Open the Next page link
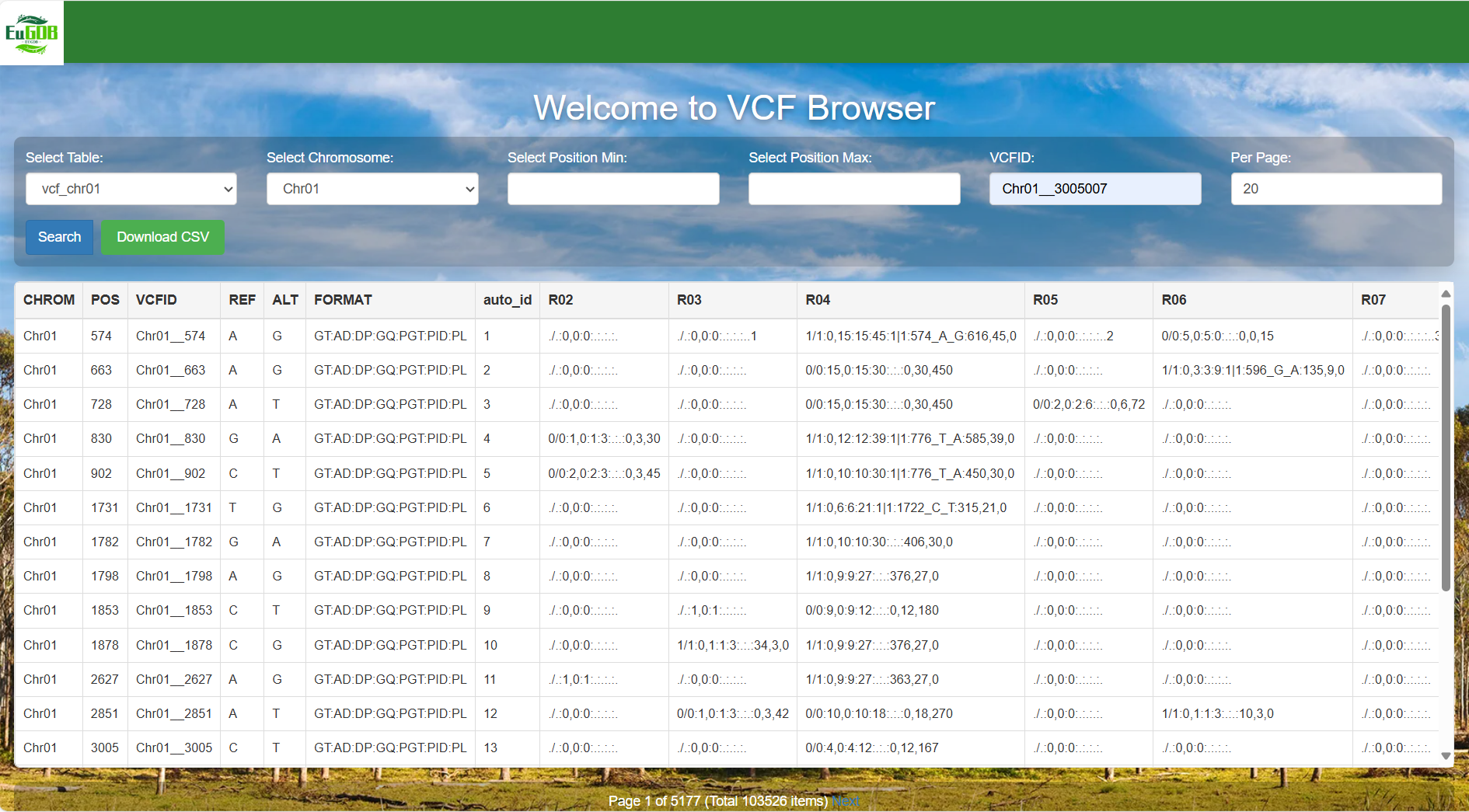Screen dimensions: 1469x812 (x=845, y=800)
